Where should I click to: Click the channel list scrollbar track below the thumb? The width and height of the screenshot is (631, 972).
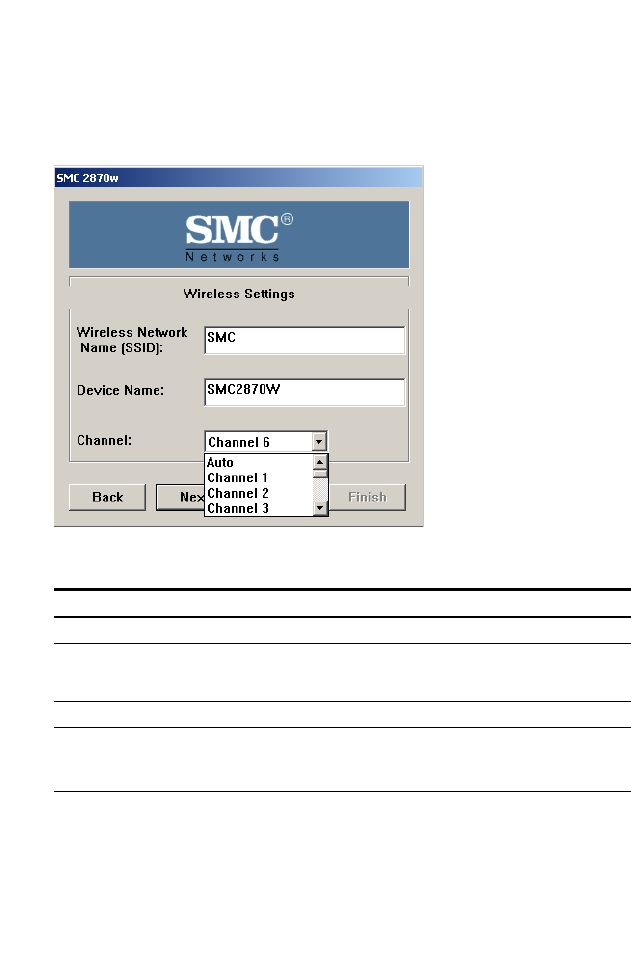[x=320, y=490]
